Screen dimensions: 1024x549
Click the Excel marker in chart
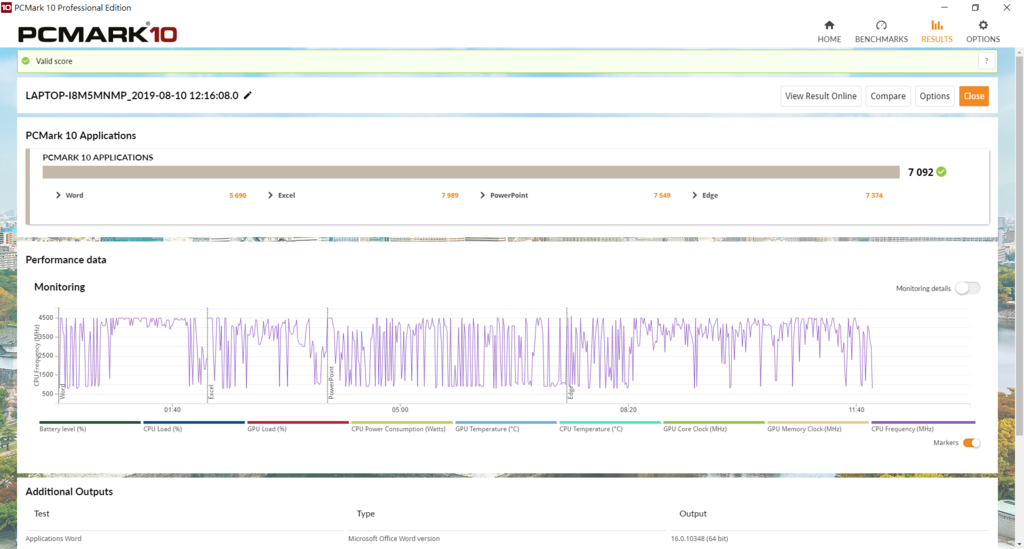click(212, 392)
